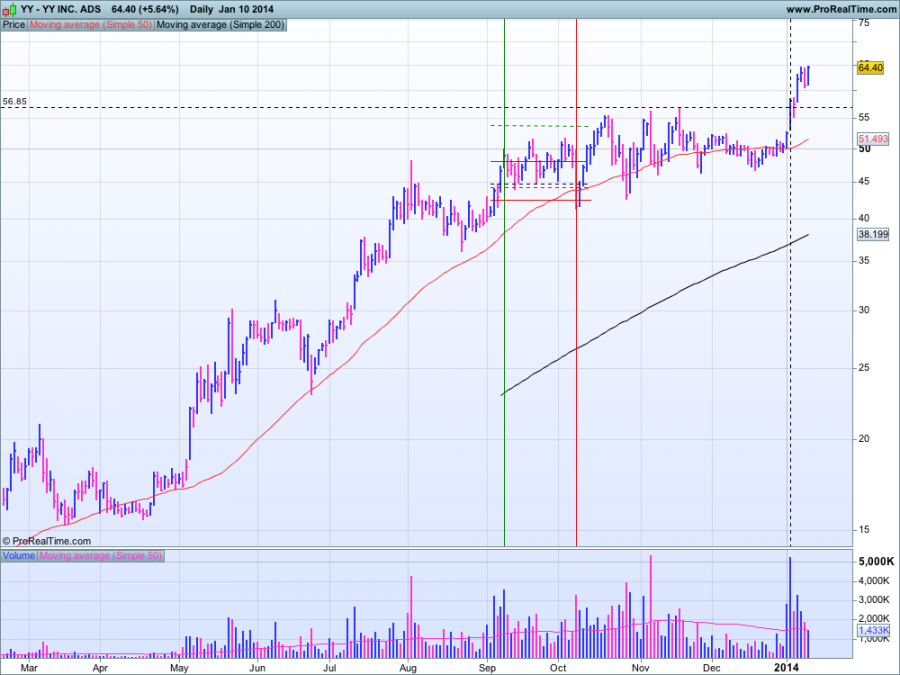The height and width of the screenshot is (675, 900).
Task: Click the "Daily" timeframe text
Action: coord(201,9)
